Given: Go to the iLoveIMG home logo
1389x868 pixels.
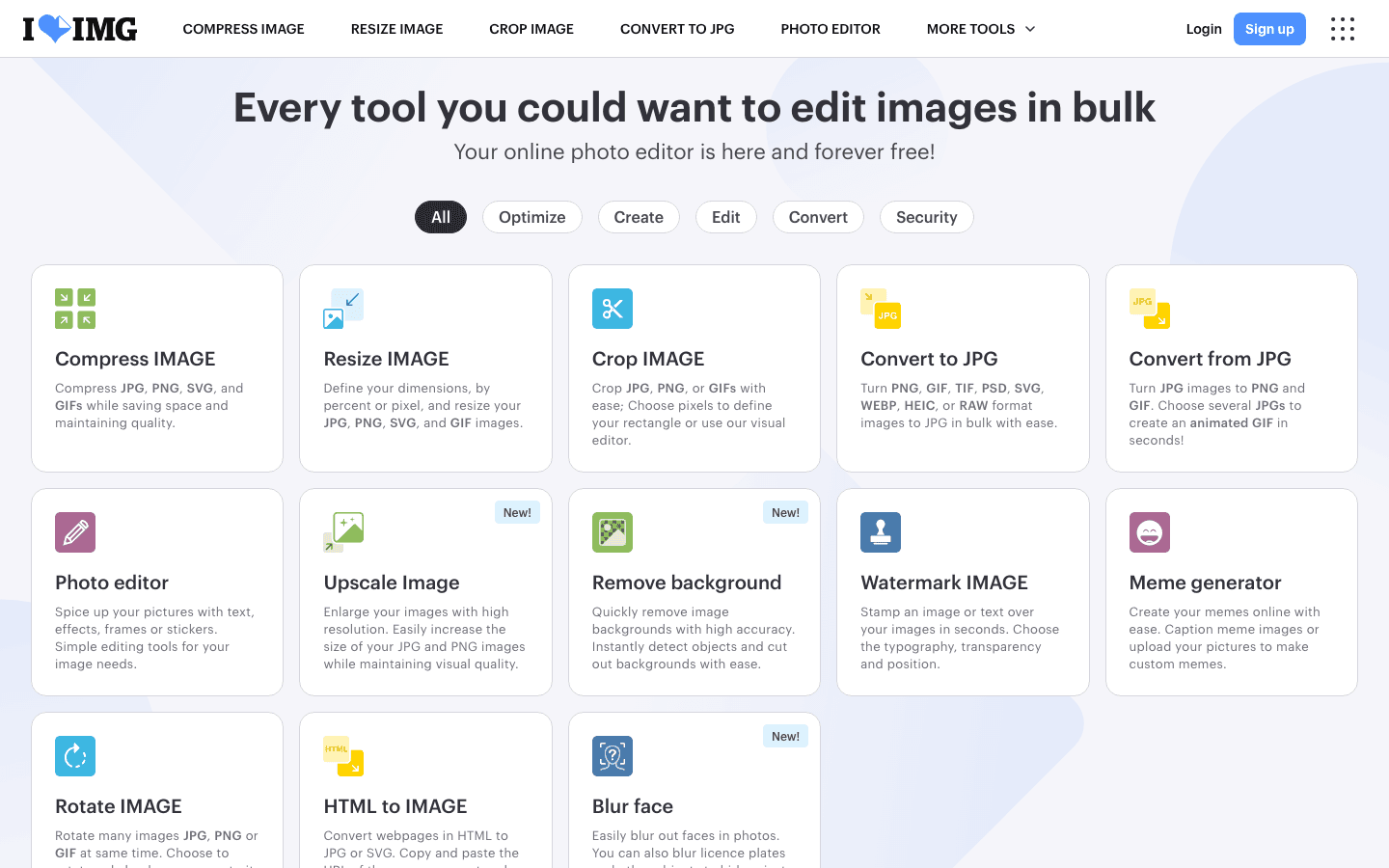Looking at the screenshot, I should coord(80,29).
